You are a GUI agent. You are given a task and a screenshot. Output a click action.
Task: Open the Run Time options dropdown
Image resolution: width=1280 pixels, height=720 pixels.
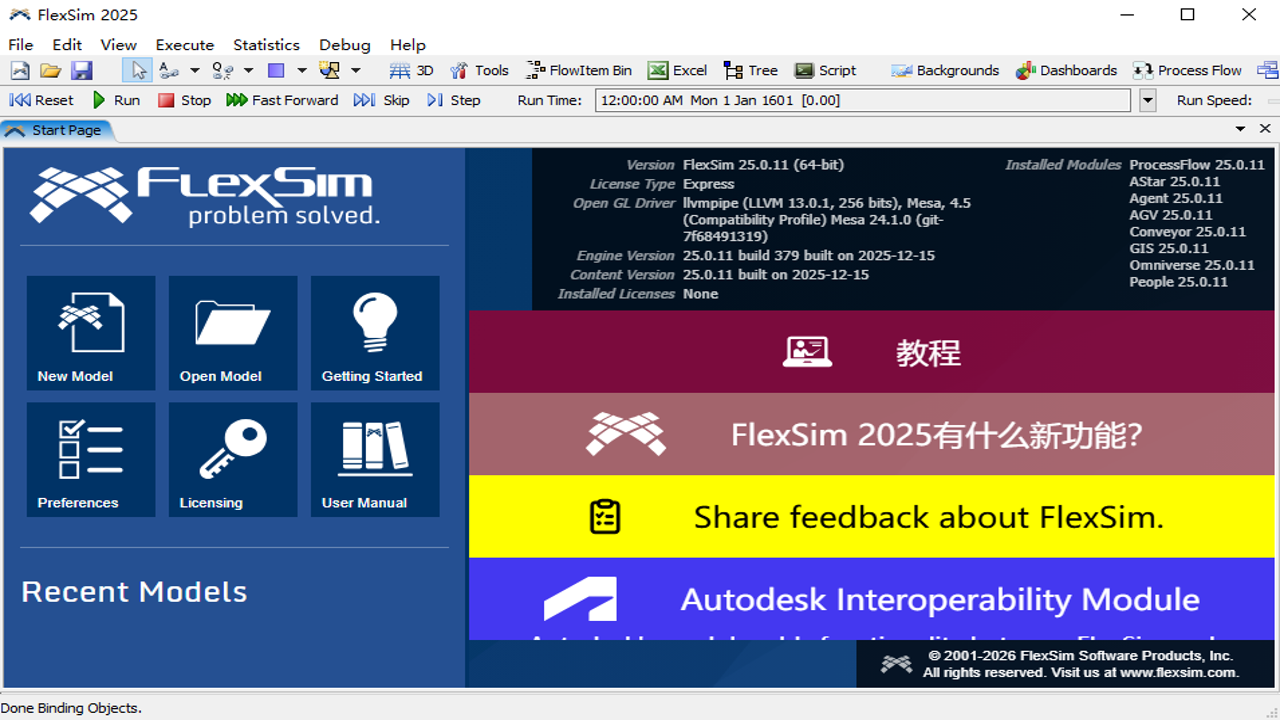(1148, 100)
